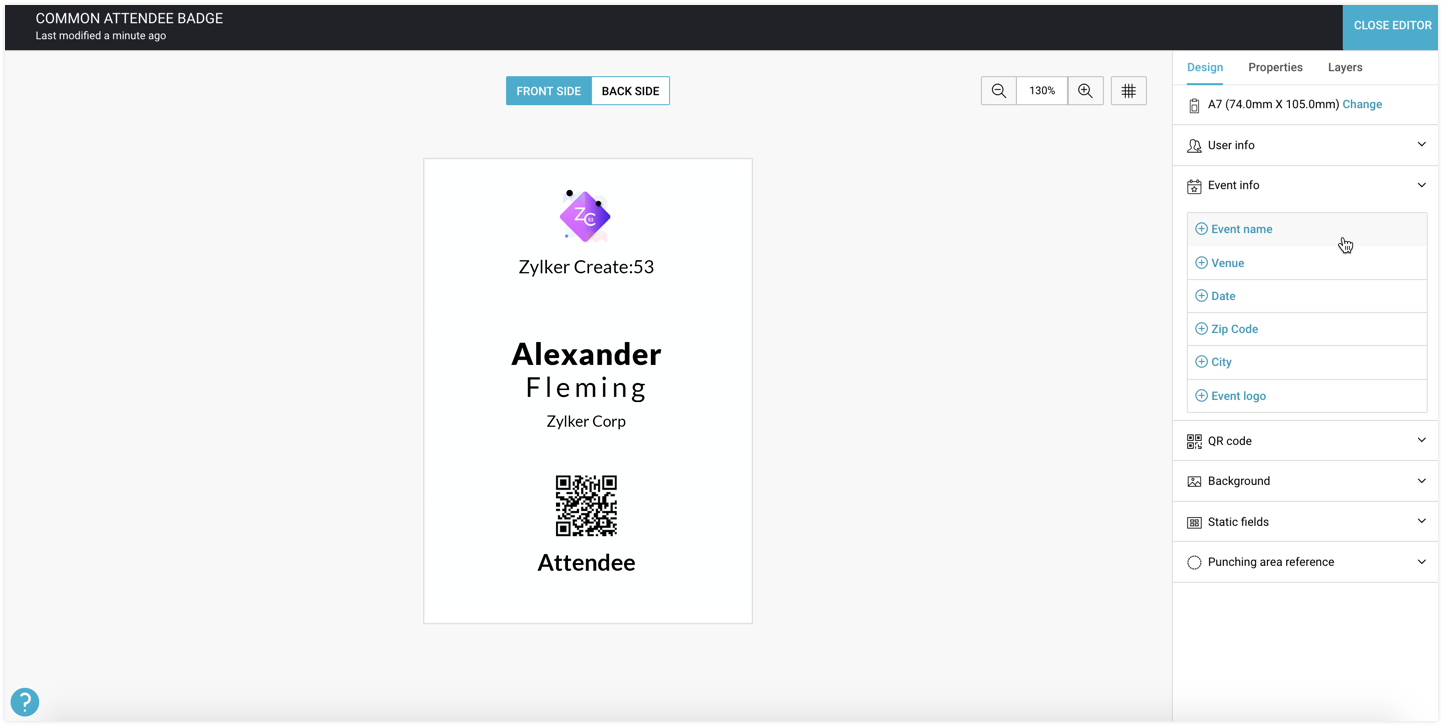Open the Properties tab
The width and height of the screenshot is (1443, 726).
click(x=1275, y=67)
